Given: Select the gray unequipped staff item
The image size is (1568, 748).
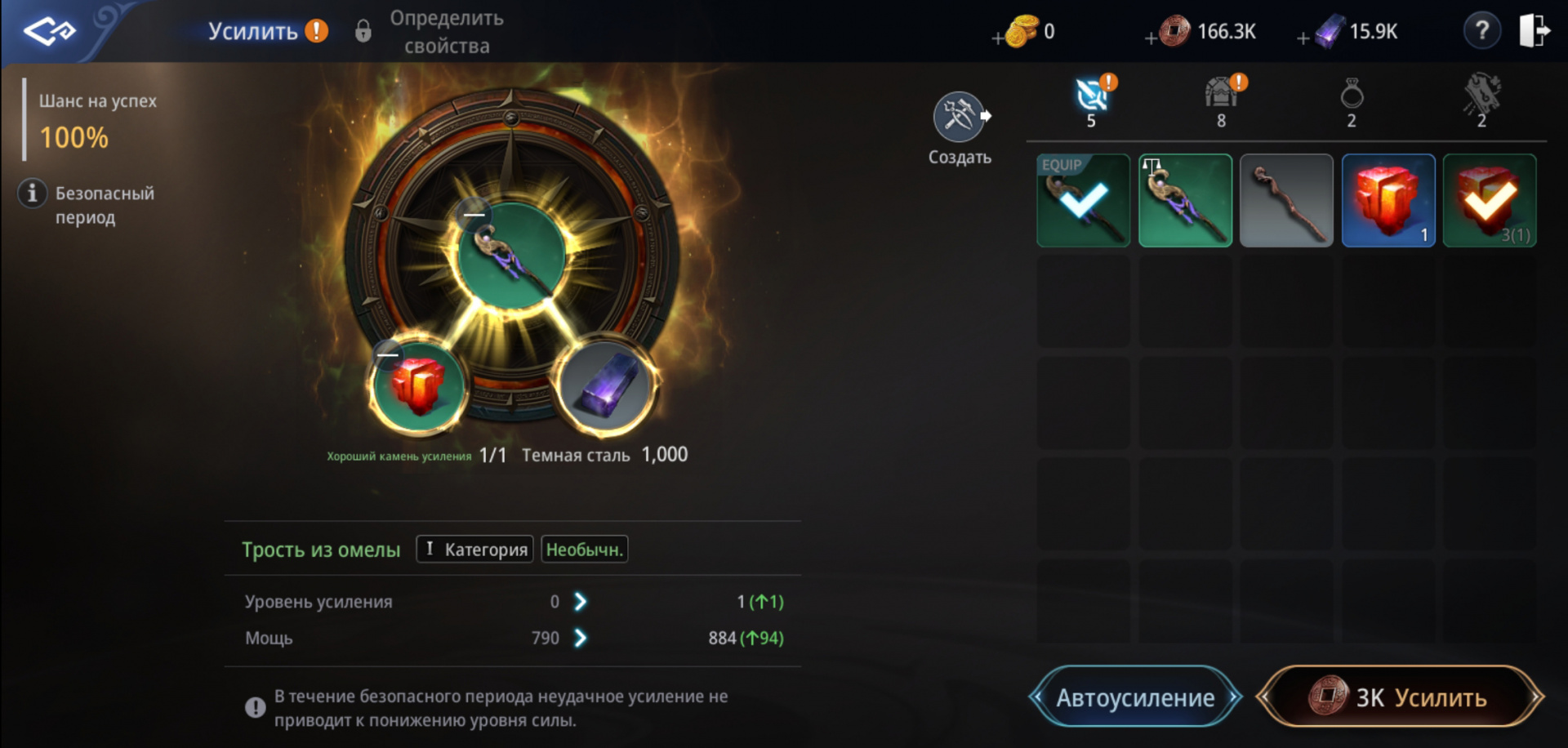Looking at the screenshot, I should pos(1286,200).
